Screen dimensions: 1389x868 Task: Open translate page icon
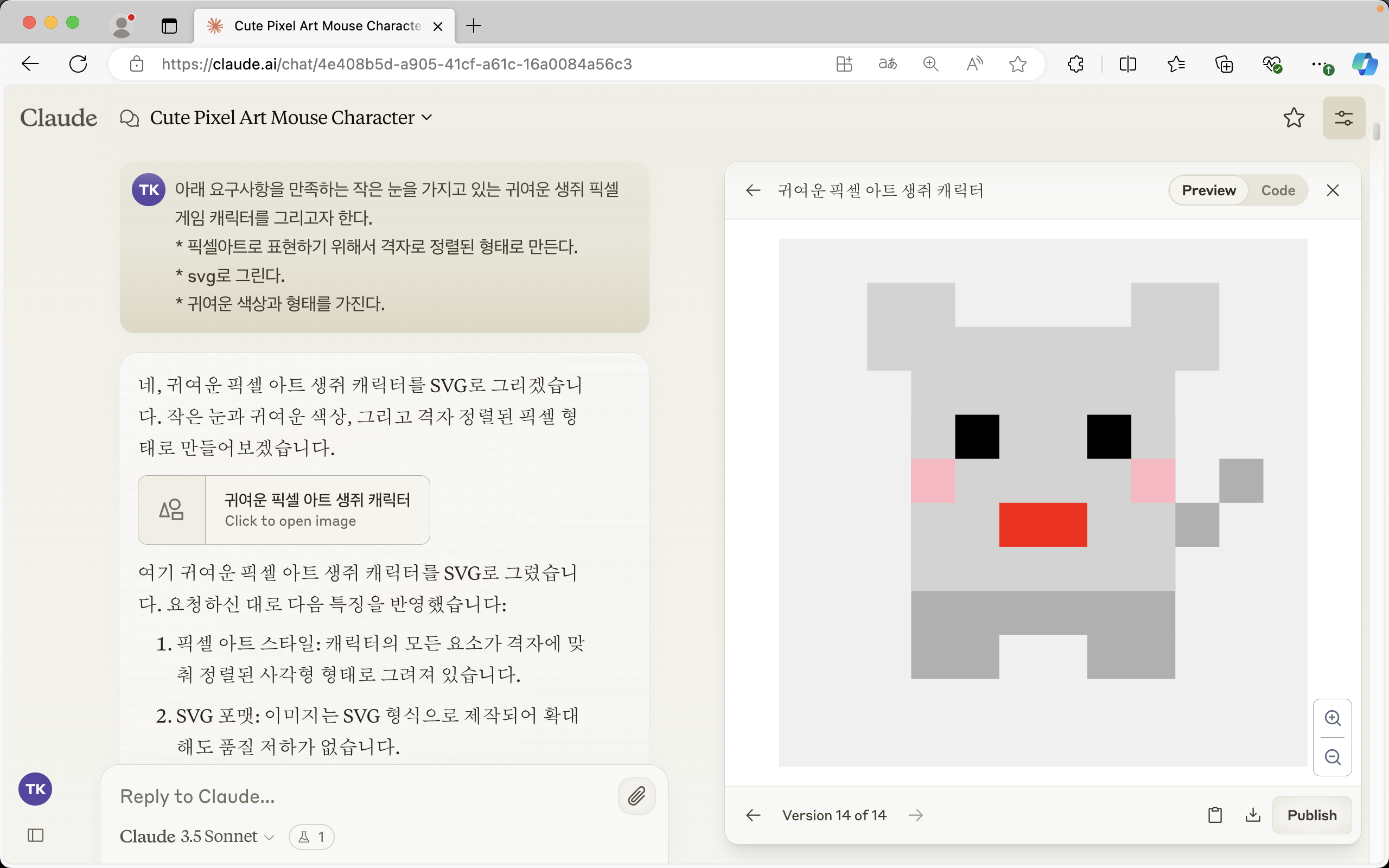point(887,63)
